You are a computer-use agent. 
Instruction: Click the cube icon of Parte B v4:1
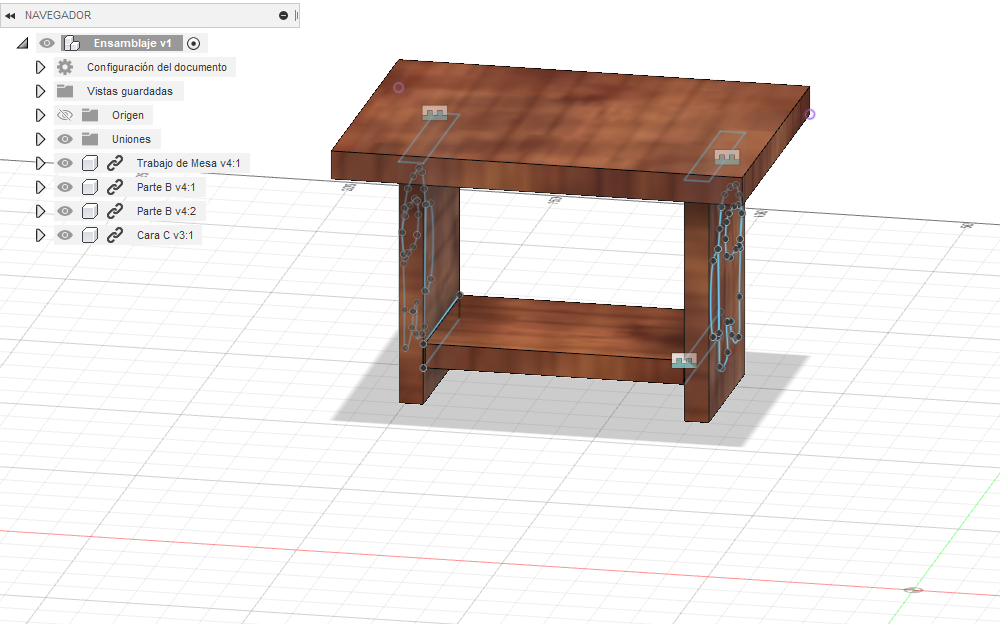[x=90, y=187]
